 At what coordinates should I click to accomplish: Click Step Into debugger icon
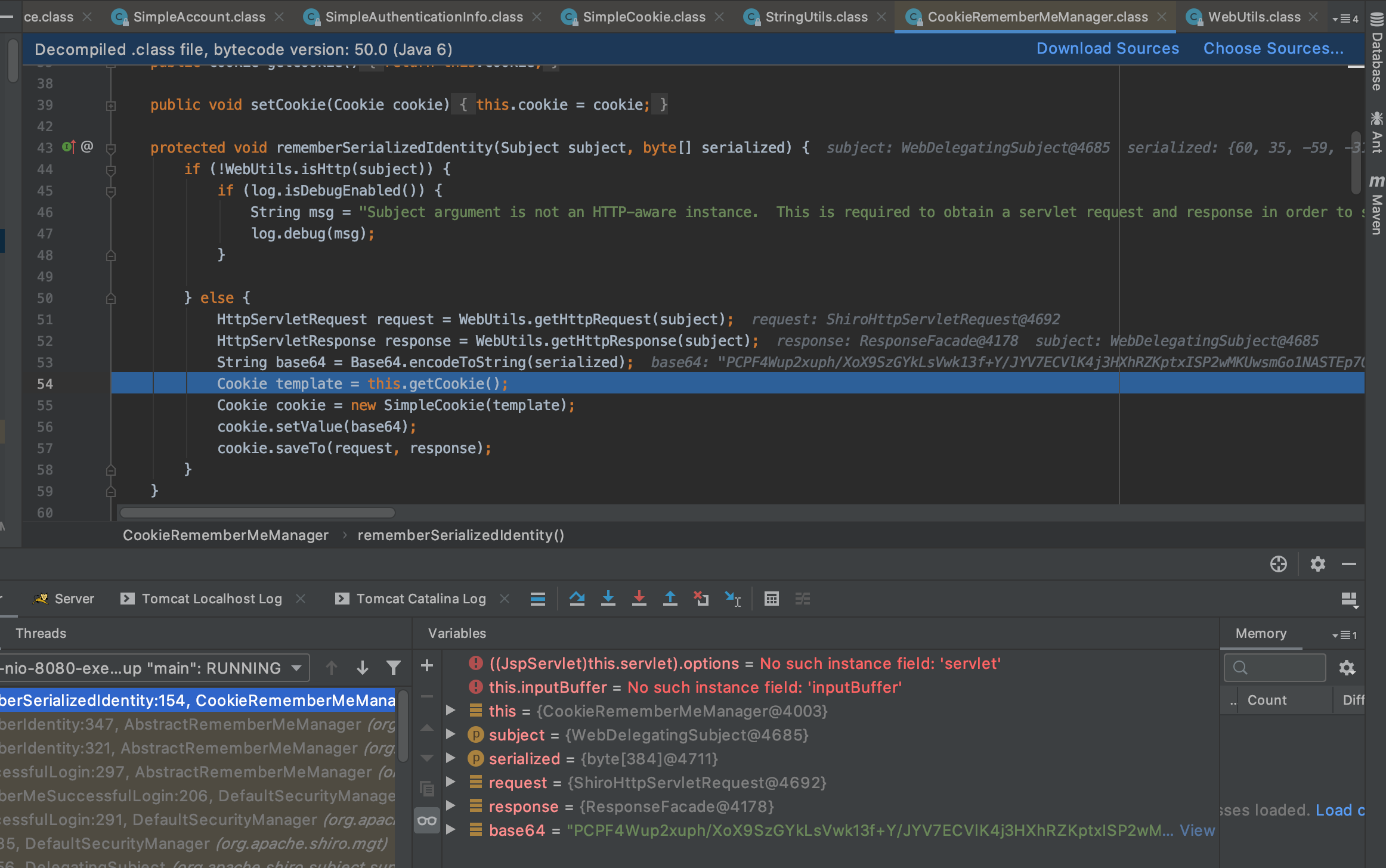pos(608,599)
